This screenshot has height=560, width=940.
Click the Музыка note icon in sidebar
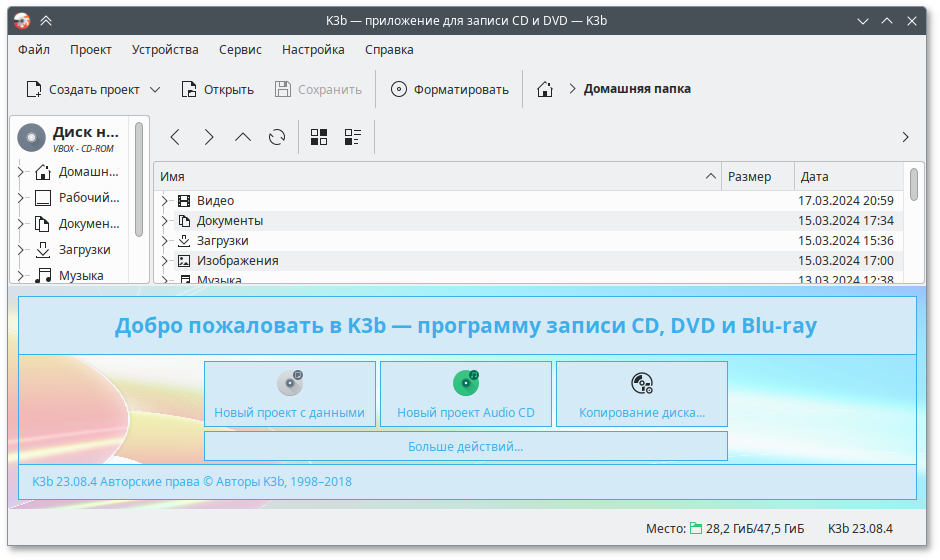click(43, 276)
